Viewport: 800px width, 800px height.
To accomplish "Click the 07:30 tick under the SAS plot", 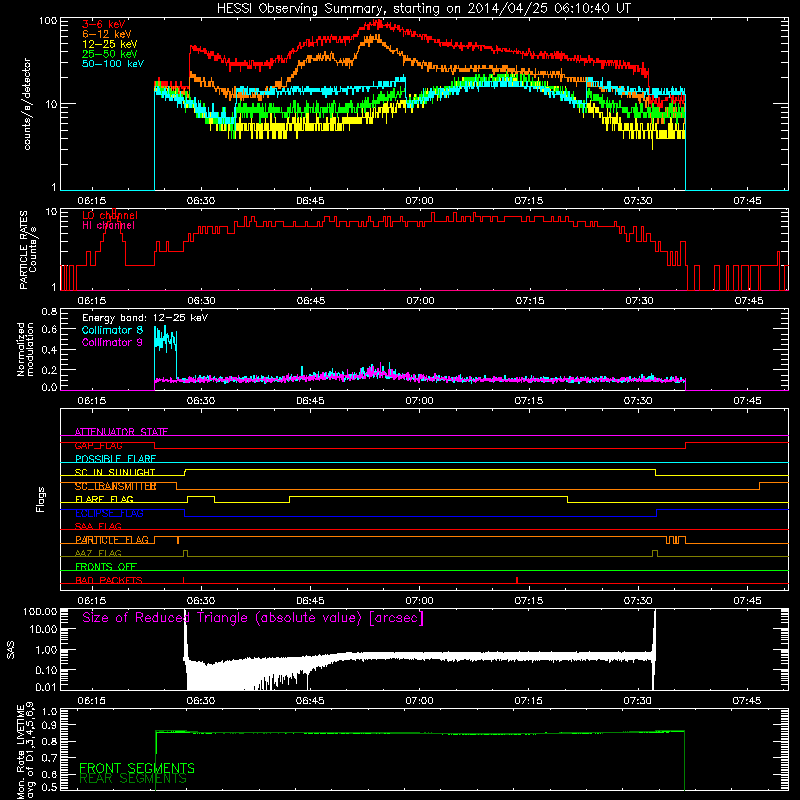I will (638, 701).
